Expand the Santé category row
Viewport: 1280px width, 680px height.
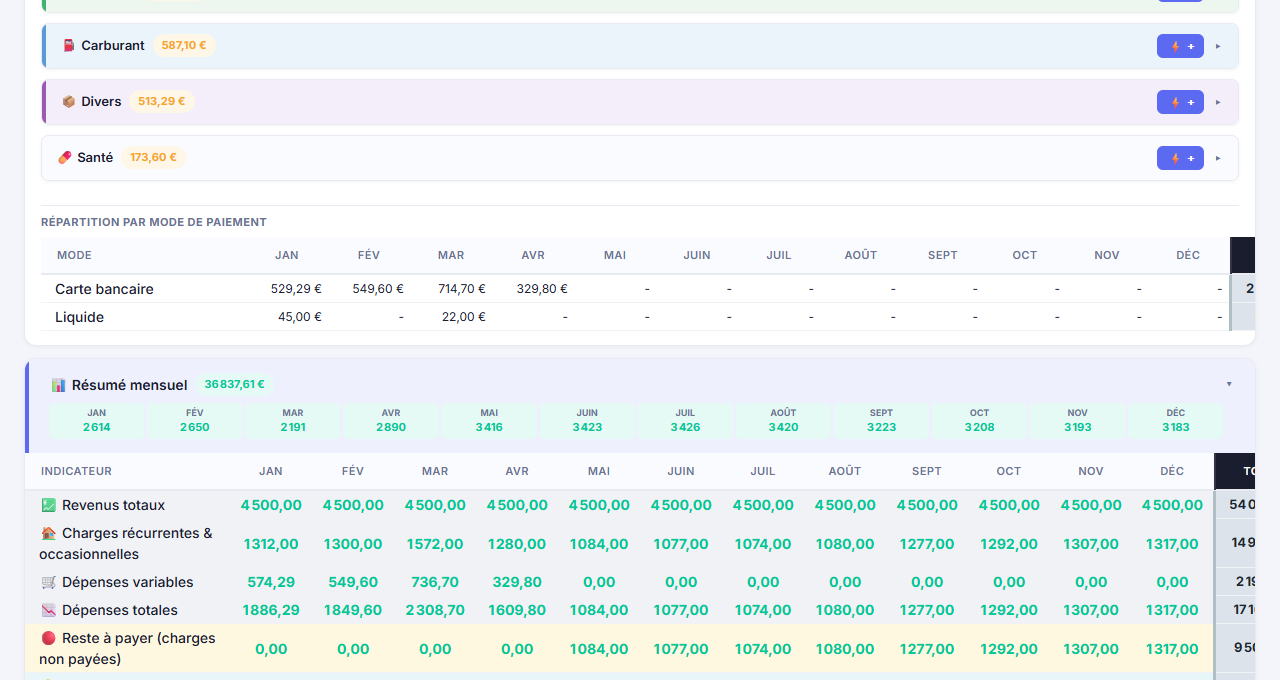(1218, 158)
